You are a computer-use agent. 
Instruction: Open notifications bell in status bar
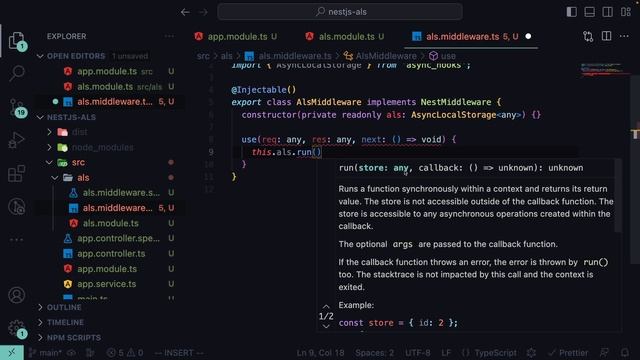pyautogui.click(x=625, y=353)
